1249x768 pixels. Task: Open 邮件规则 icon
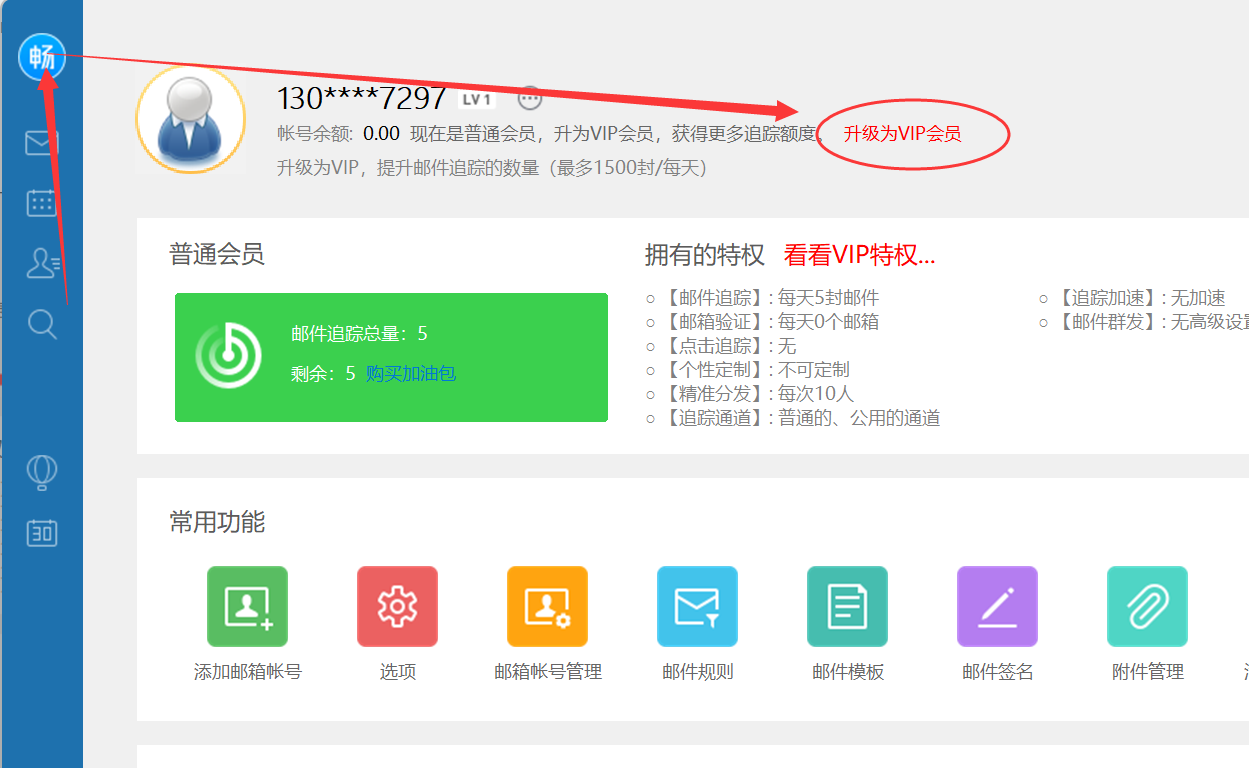point(697,606)
